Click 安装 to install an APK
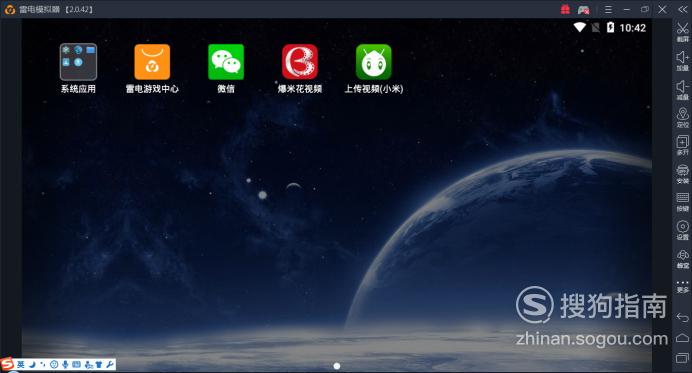This screenshot has width=692, height=373. pyautogui.click(x=682, y=174)
